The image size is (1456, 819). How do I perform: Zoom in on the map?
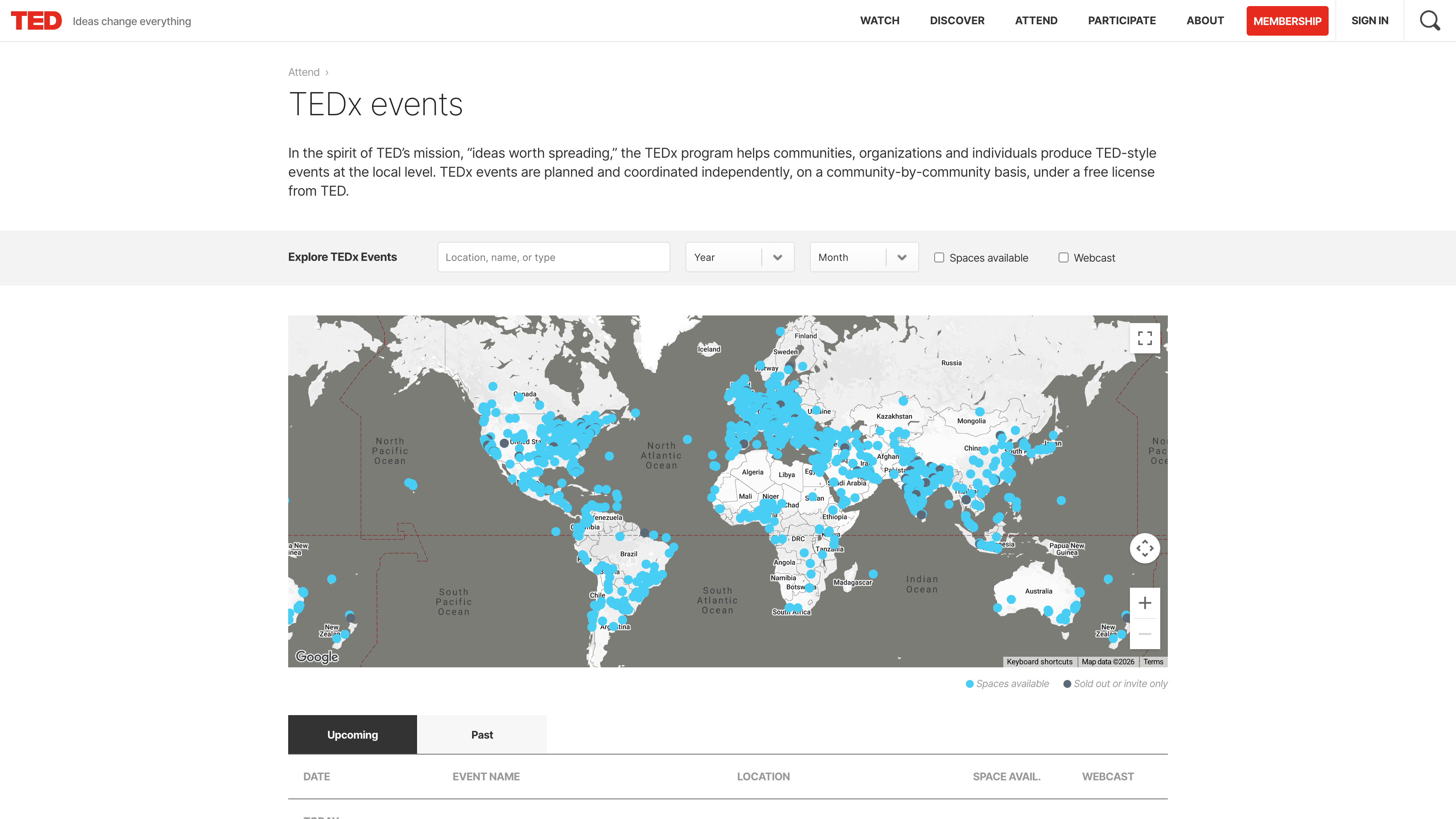(1145, 603)
